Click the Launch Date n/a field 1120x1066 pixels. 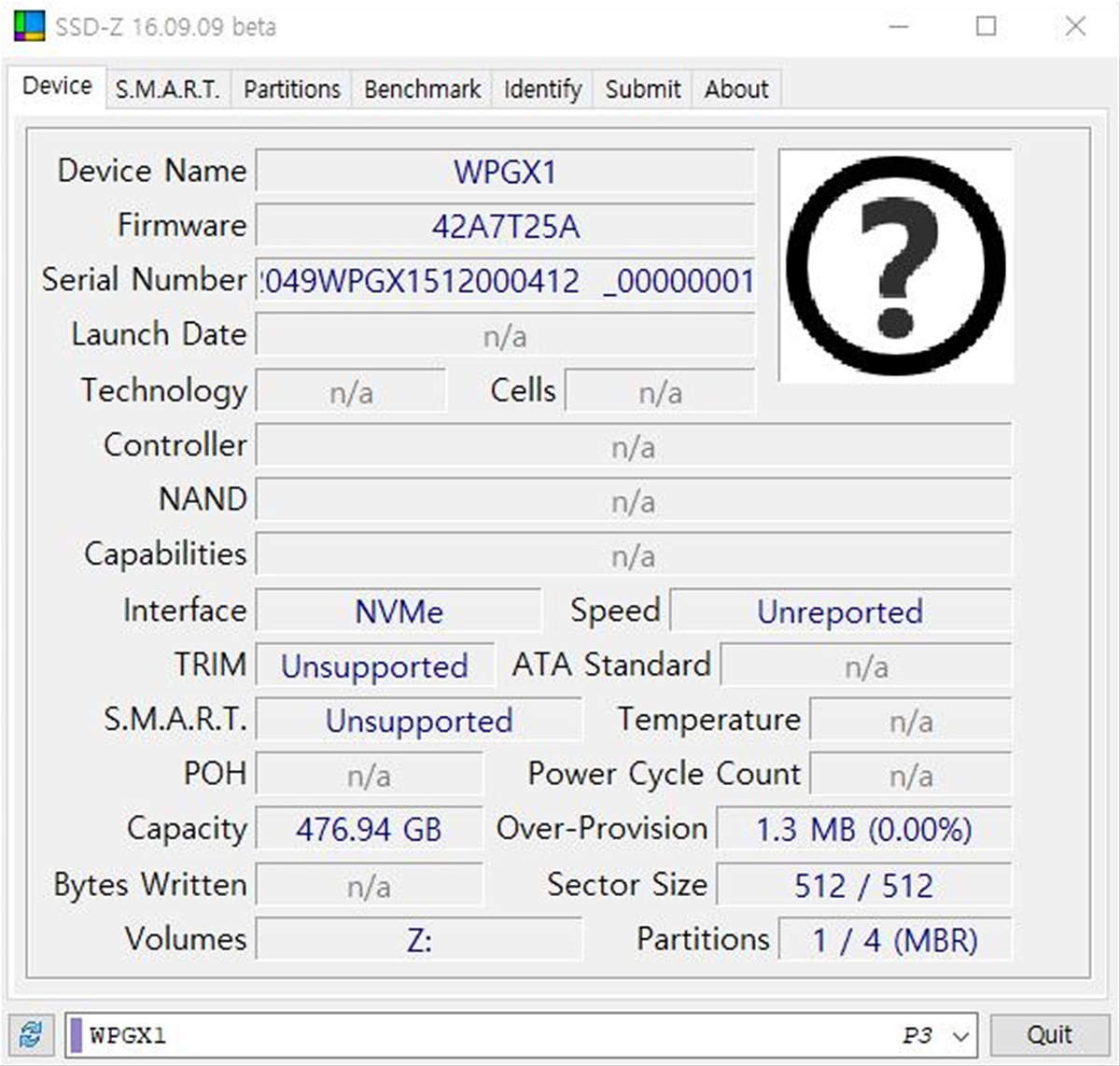pyautogui.click(x=505, y=336)
